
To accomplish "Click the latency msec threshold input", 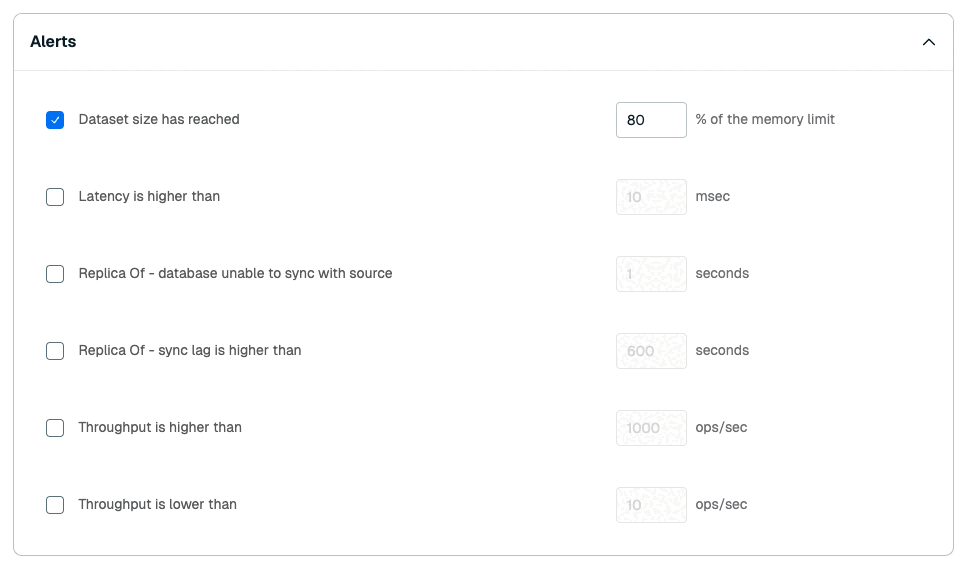I will coord(651,197).
